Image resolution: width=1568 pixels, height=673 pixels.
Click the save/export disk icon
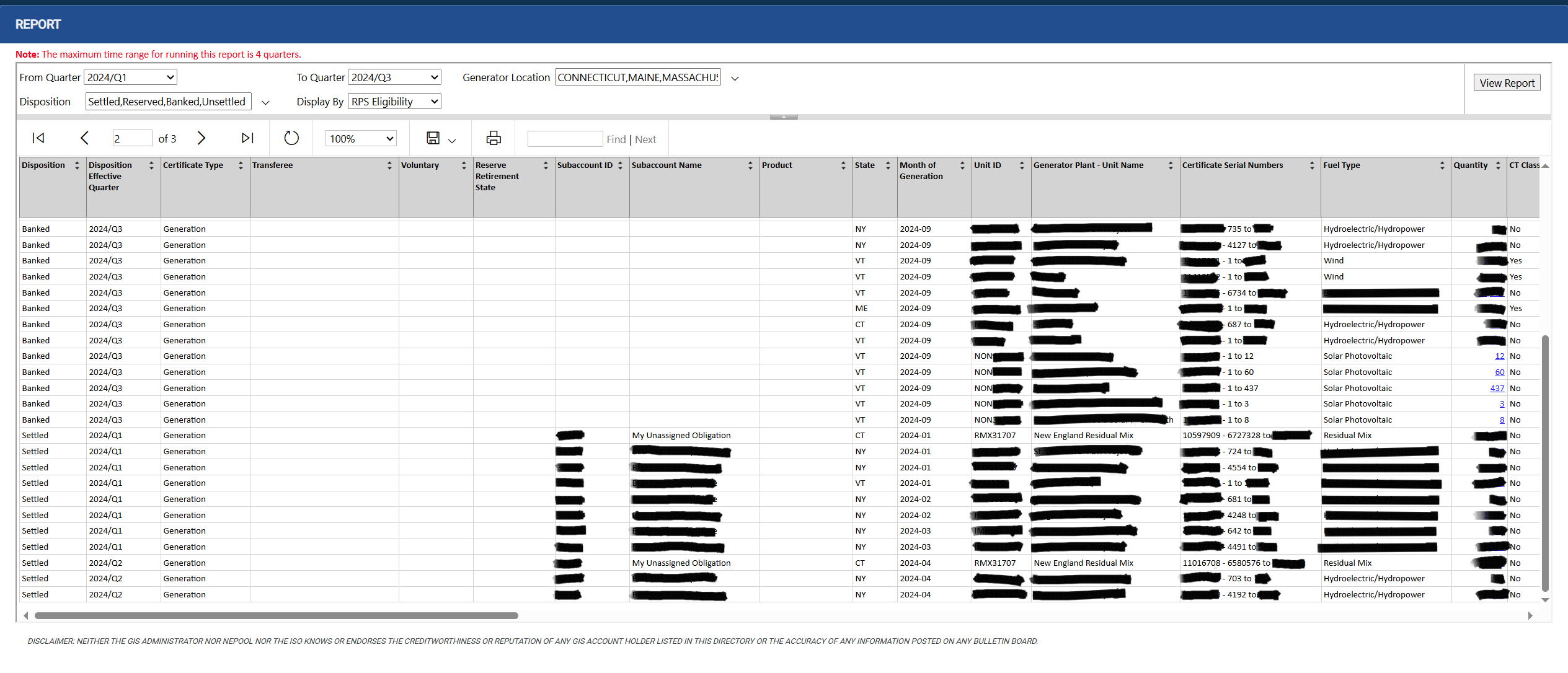coord(433,138)
